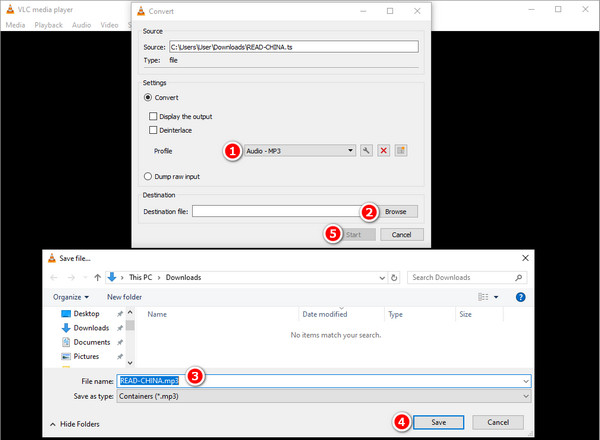Click the pin icon next to Desktop
Image resolution: width=600 pixels, height=440 pixels.
tap(120, 314)
